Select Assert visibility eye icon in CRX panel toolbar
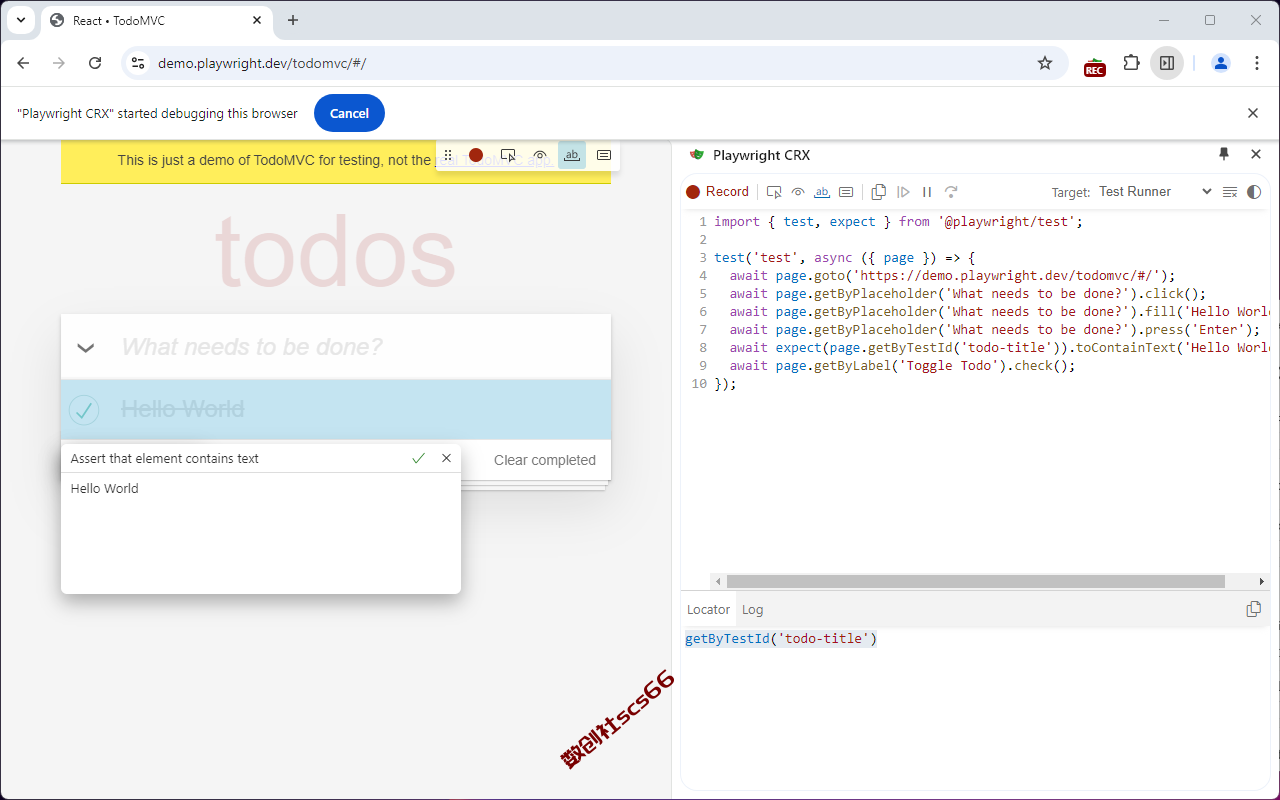 click(798, 192)
